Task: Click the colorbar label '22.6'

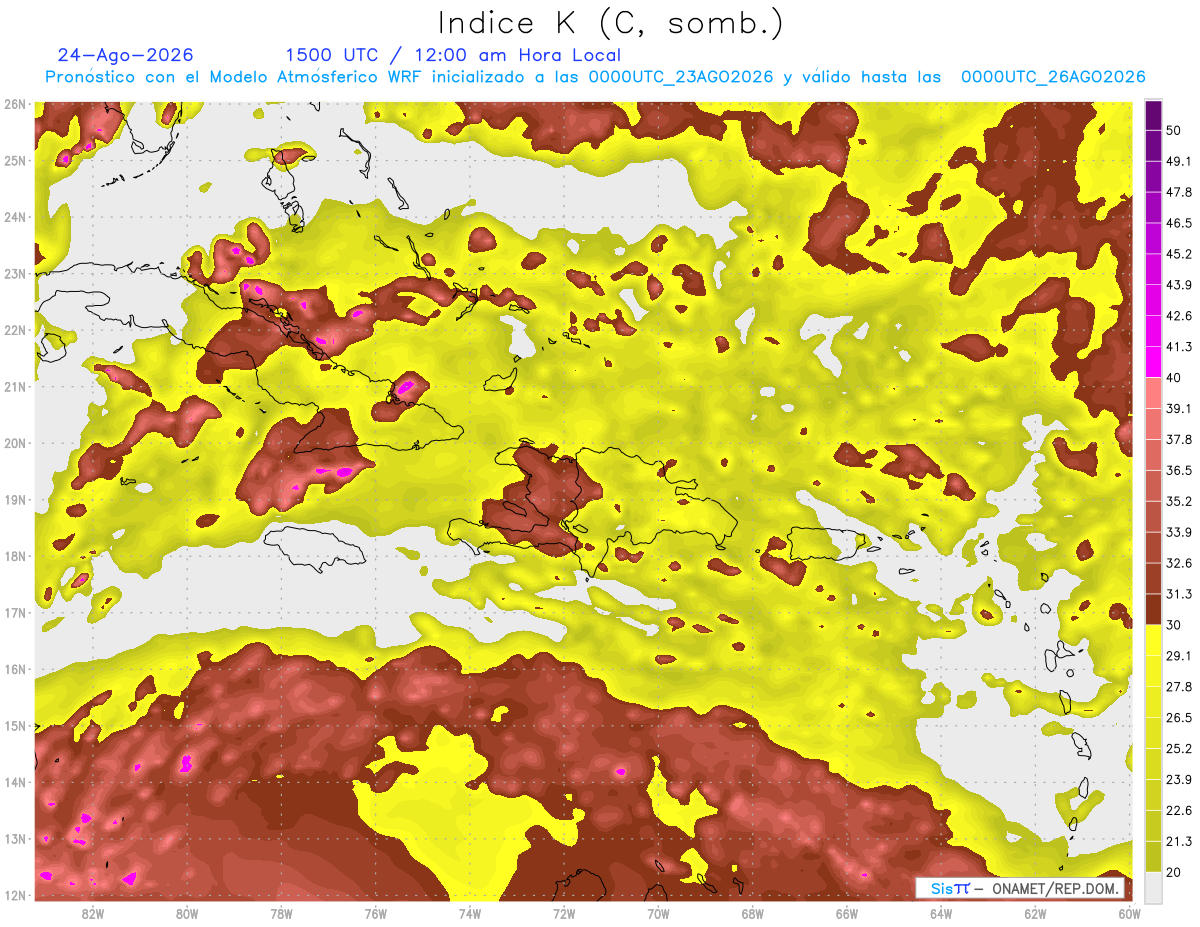Action: click(x=1179, y=811)
